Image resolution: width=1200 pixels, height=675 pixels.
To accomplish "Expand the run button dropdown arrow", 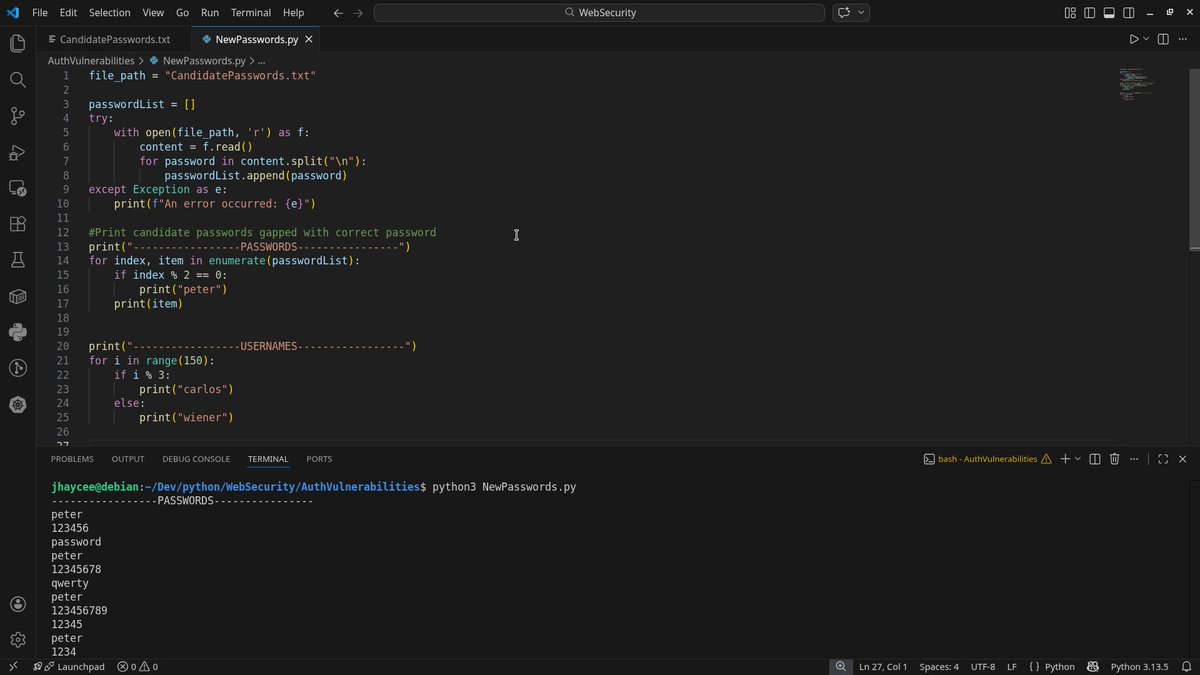I will click(1146, 39).
